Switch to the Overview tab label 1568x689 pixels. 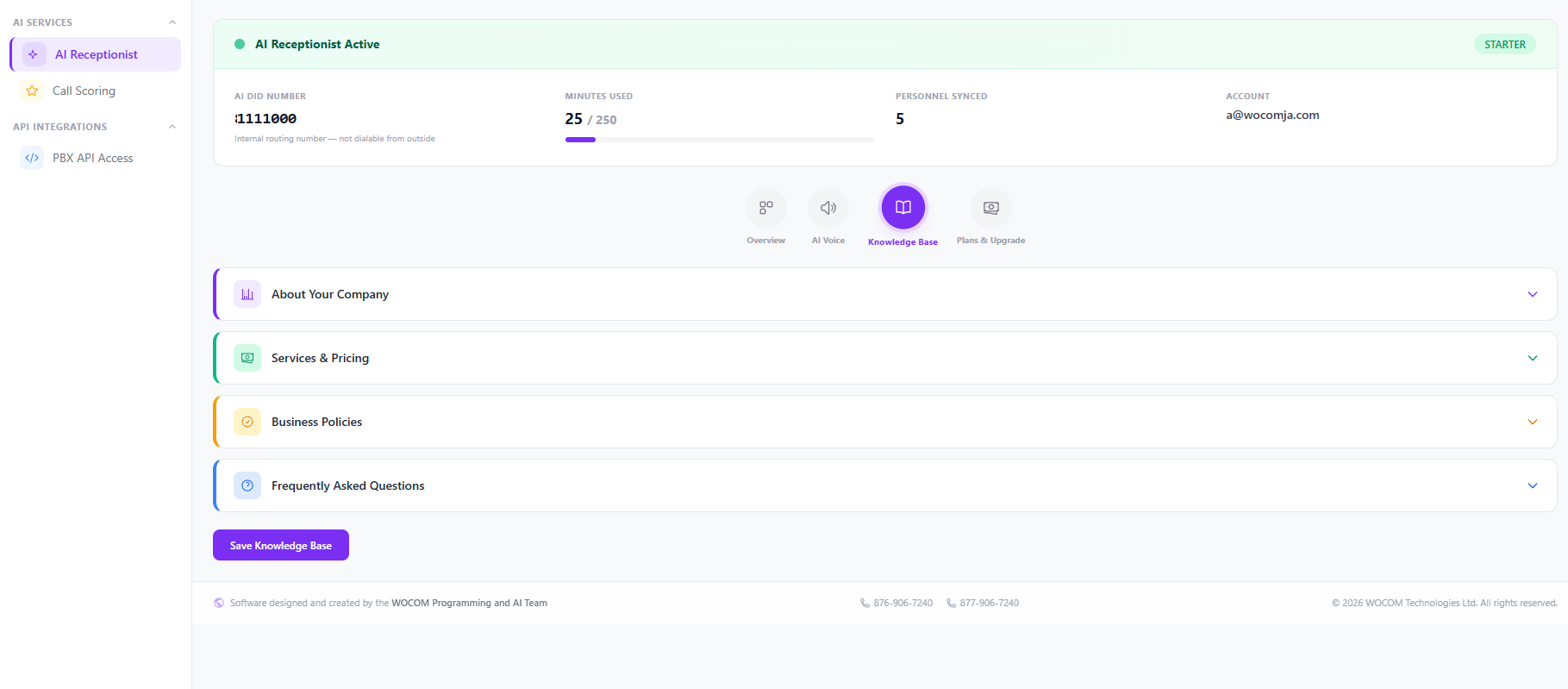click(766, 241)
